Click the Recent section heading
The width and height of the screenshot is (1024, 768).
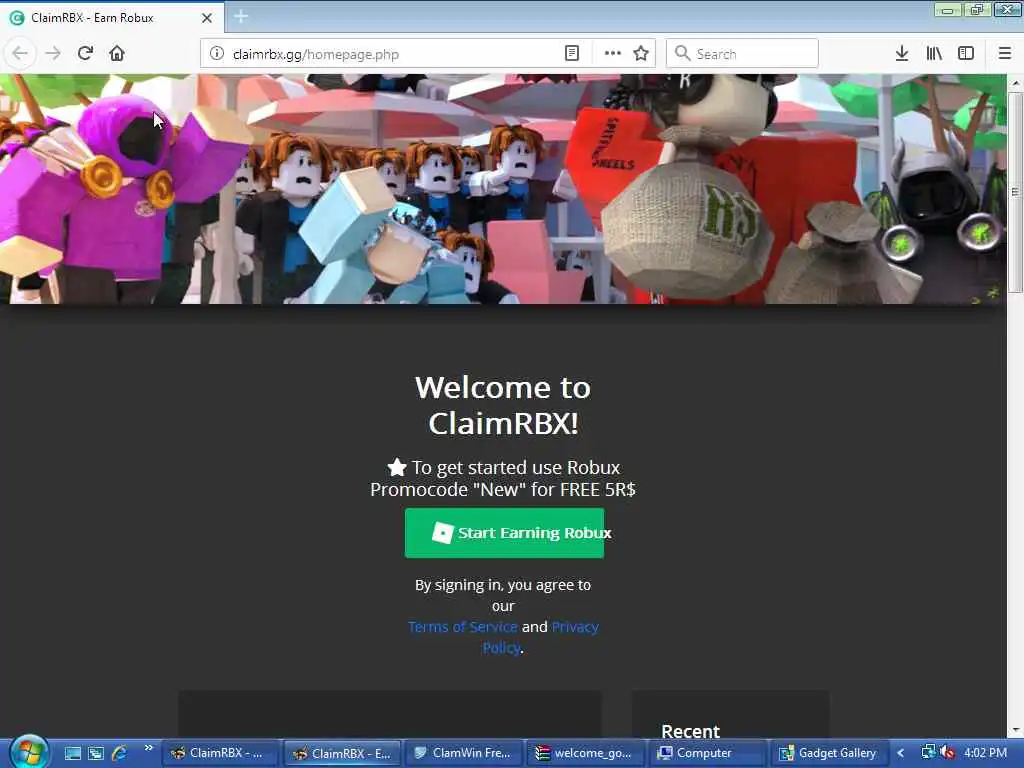click(x=690, y=731)
